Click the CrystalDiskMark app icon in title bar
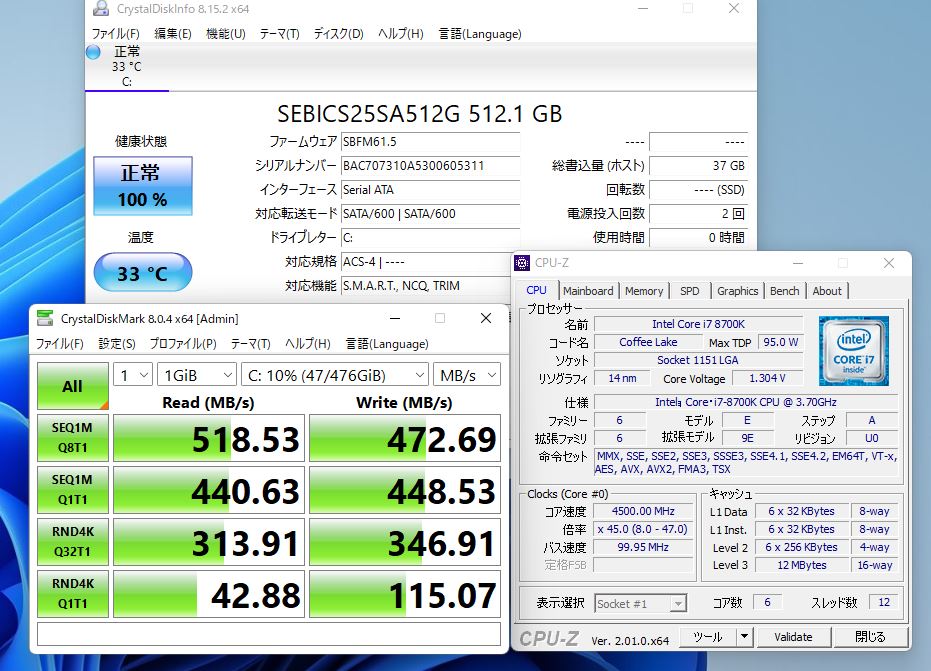Viewport: 931px width, 671px height. coord(45,318)
